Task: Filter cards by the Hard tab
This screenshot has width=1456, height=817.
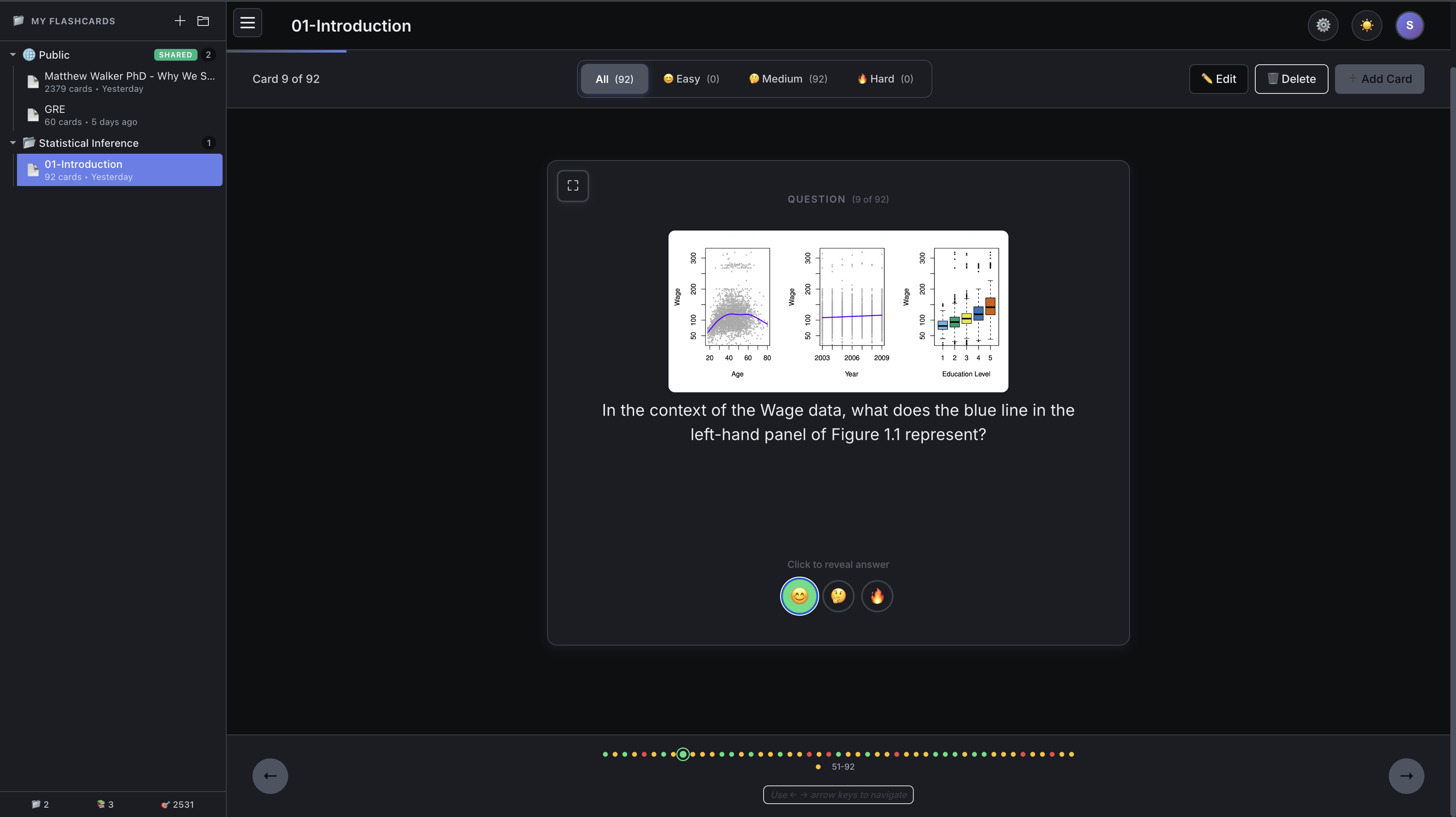Action: point(885,79)
